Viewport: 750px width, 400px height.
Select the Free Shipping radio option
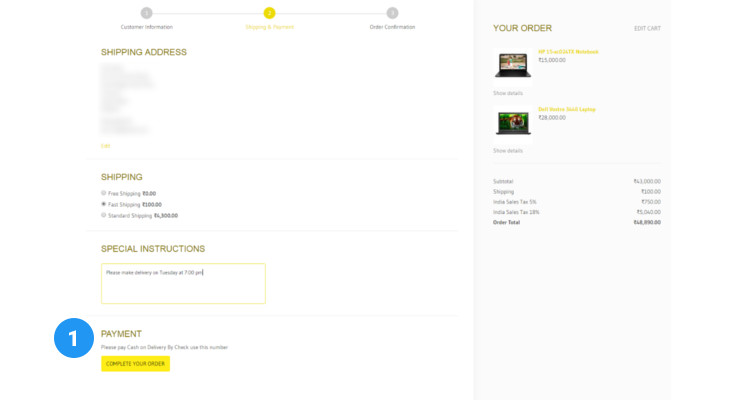[x=103, y=193]
